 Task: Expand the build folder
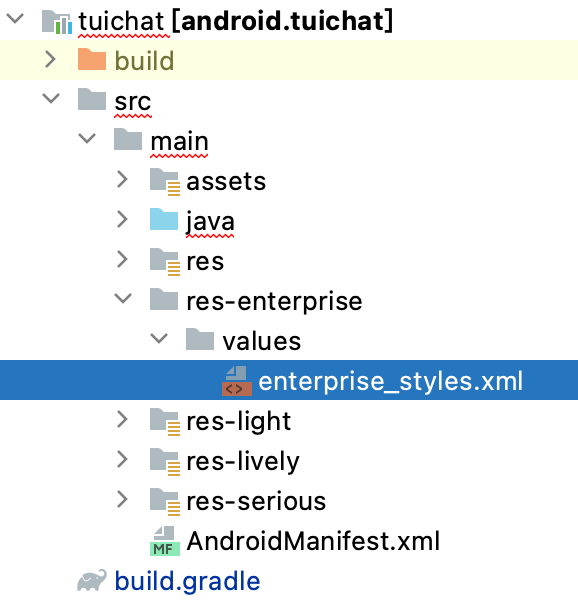pos(50,59)
